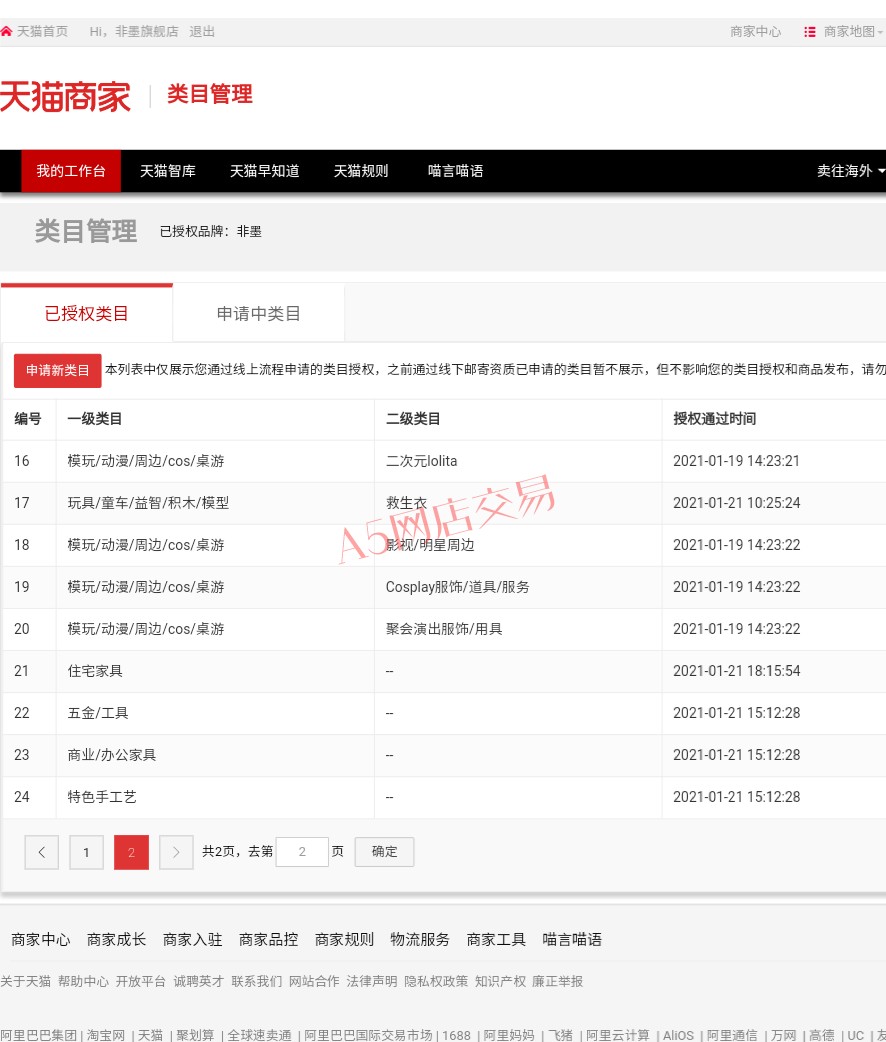The image size is (886, 1042).
Task: Open 喵言喵语 in the black navigation bar
Action: [455, 171]
